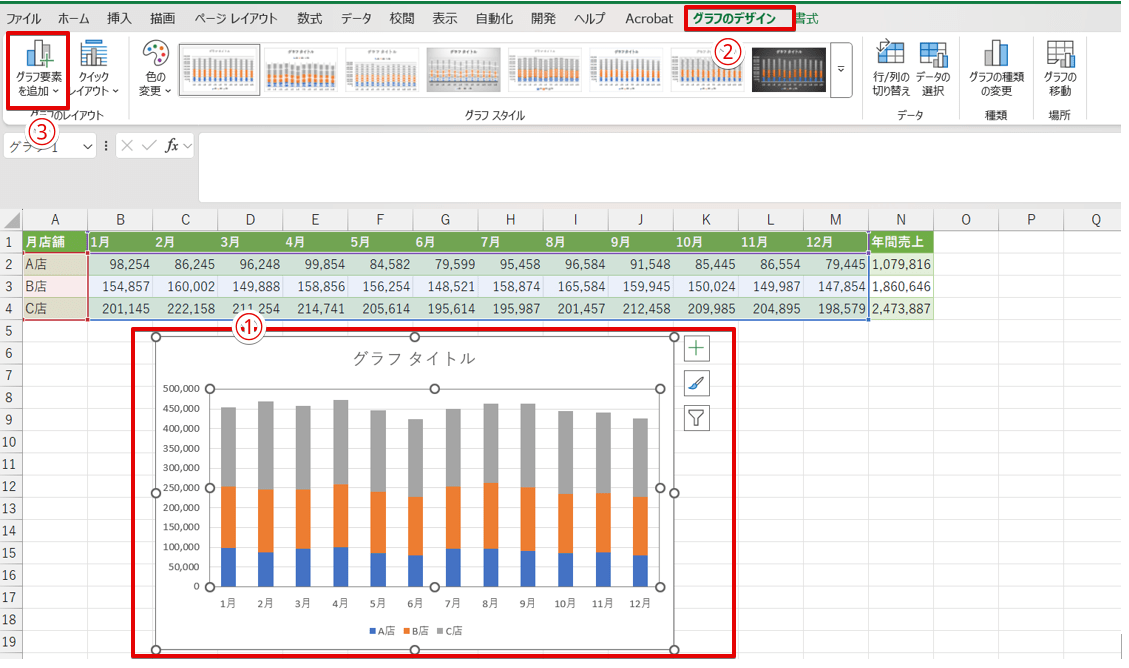Open the Acrobat tab

coord(649,19)
